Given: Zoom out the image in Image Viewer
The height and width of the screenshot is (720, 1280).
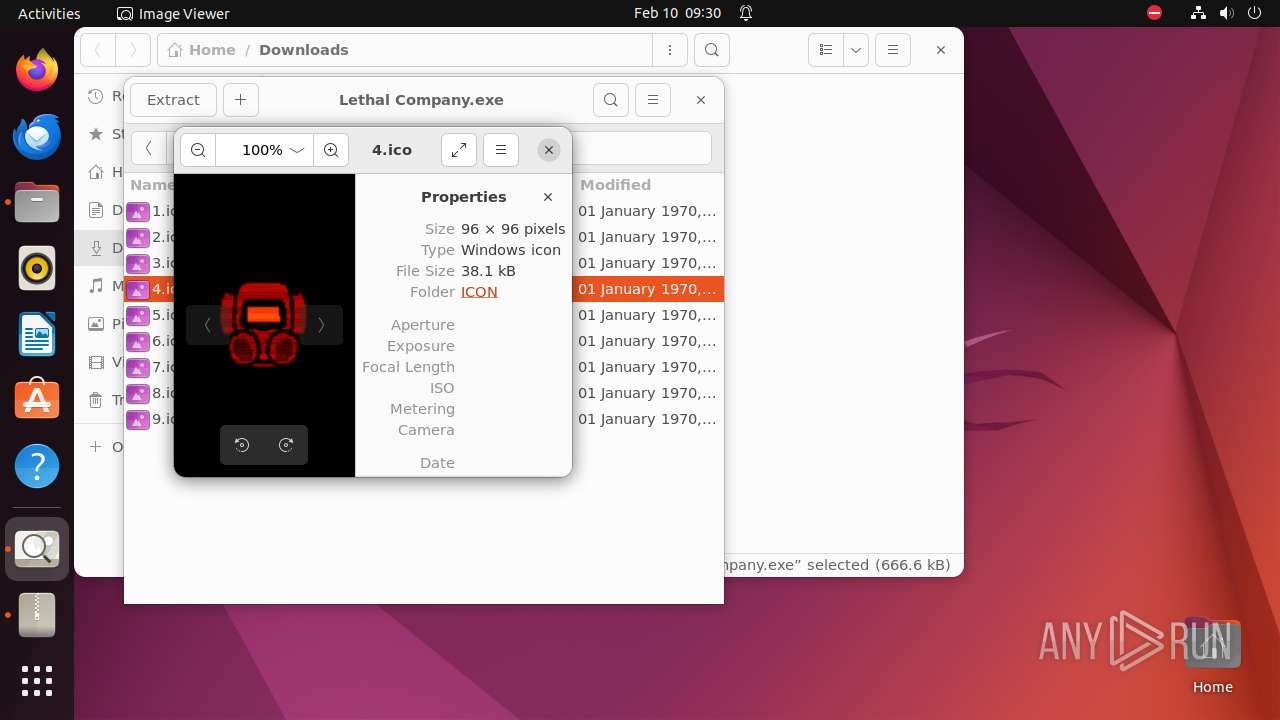Looking at the screenshot, I should coord(198,150).
